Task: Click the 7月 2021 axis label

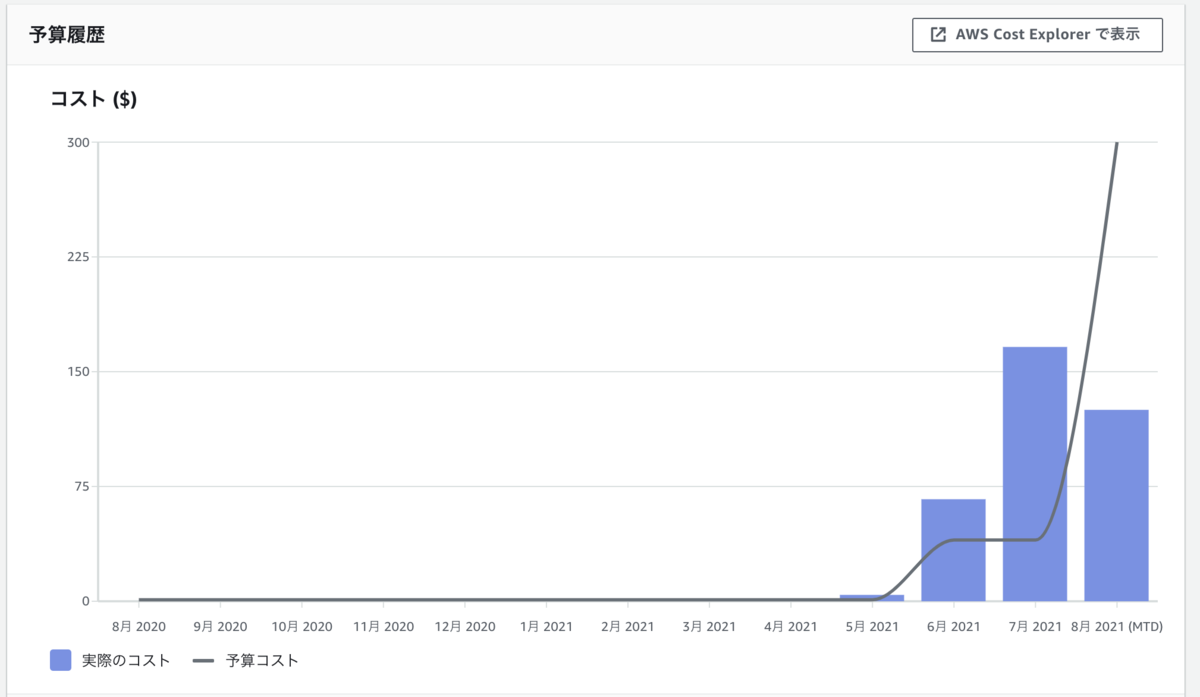Action: click(1035, 627)
